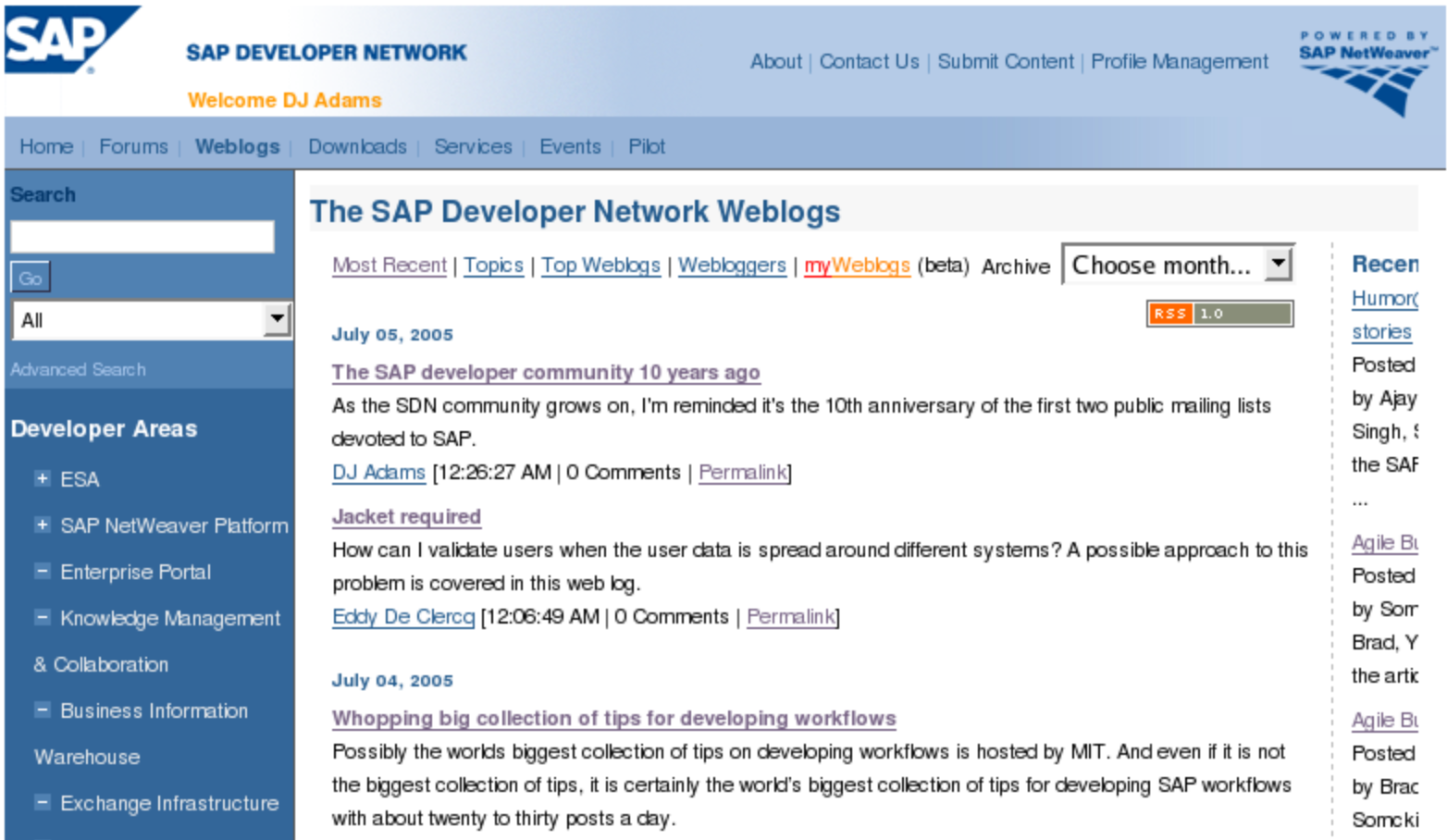Open the Forums section
1447x840 pixels.
point(133,146)
